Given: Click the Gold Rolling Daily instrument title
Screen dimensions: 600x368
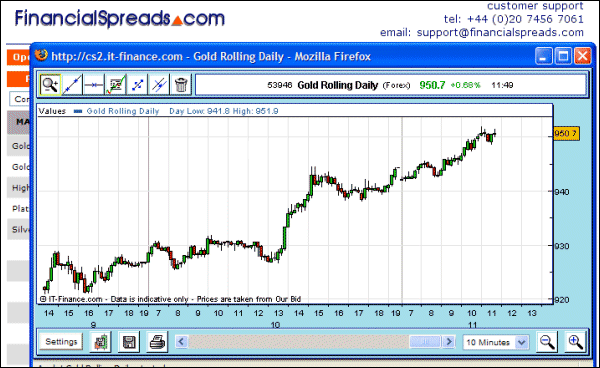Looking at the screenshot, I should click(x=338, y=85).
